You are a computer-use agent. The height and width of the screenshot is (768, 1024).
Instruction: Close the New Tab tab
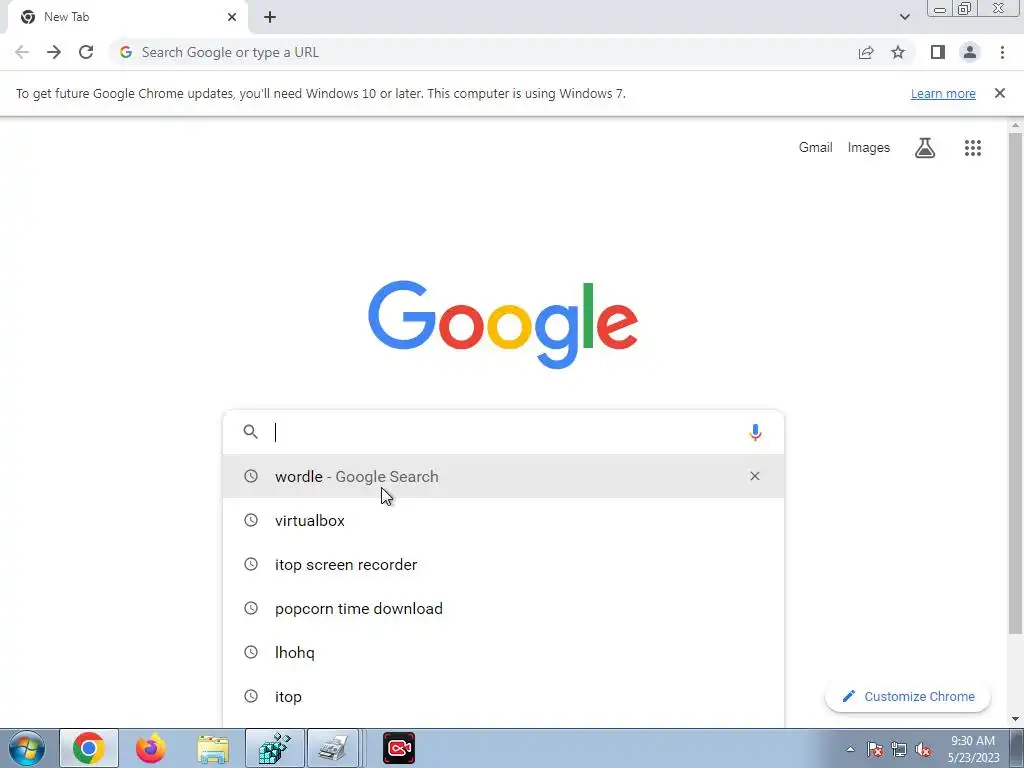[232, 17]
